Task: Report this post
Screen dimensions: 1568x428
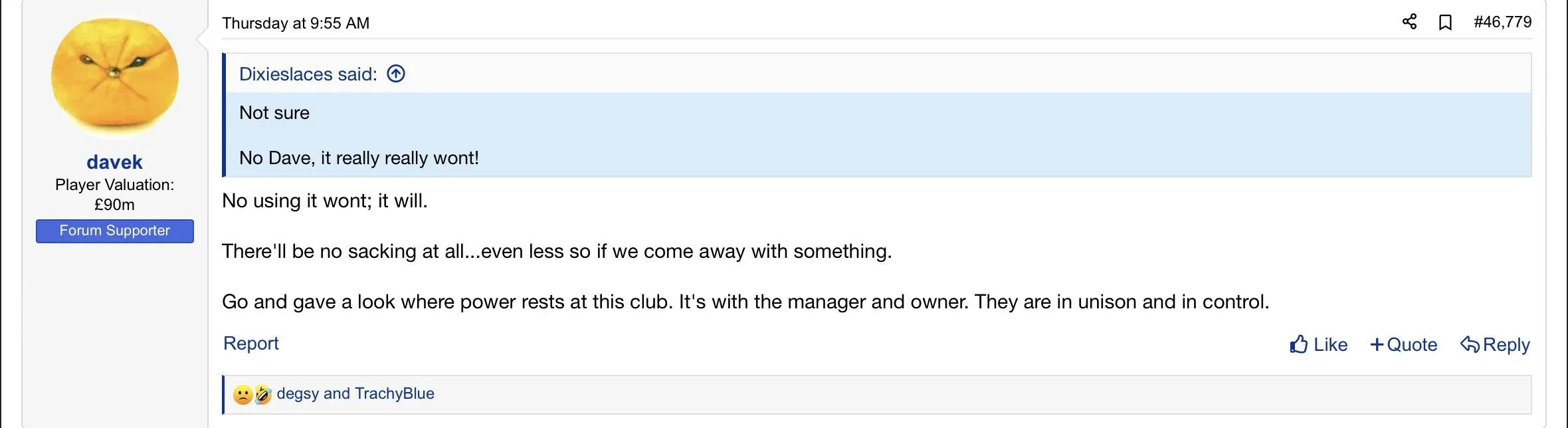Action: pyautogui.click(x=250, y=343)
